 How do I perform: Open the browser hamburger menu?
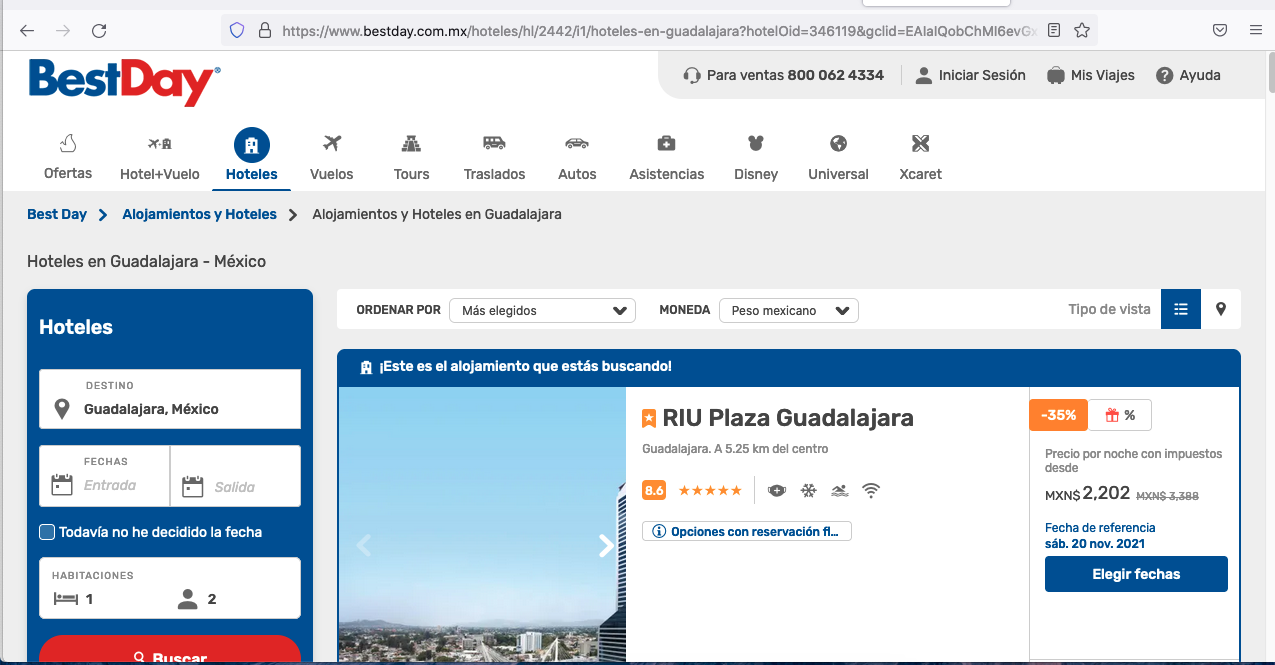[x=1256, y=31]
